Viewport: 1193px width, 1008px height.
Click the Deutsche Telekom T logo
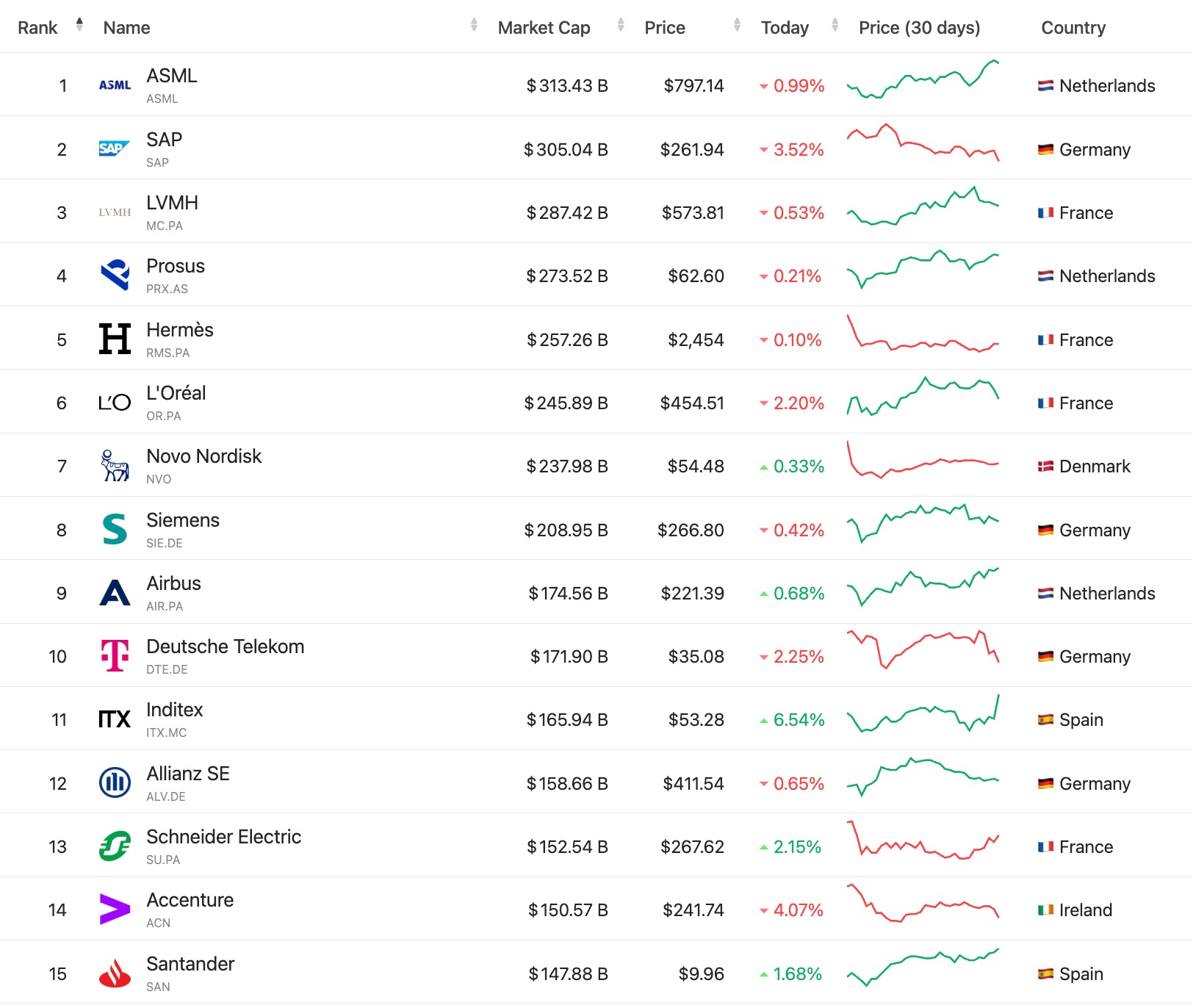[x=115, y=655]
